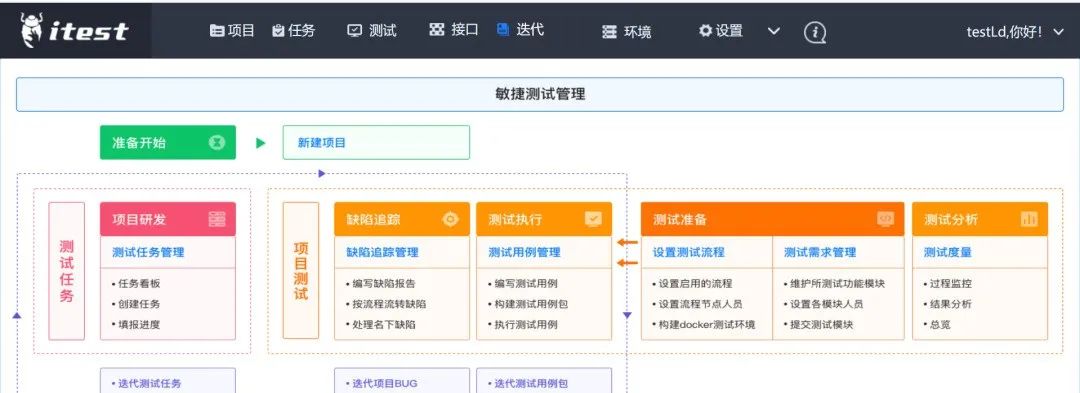This screenshot has width=1080, height=393.
Task: Open 测试需求管理 link
Action: point(820,252)
